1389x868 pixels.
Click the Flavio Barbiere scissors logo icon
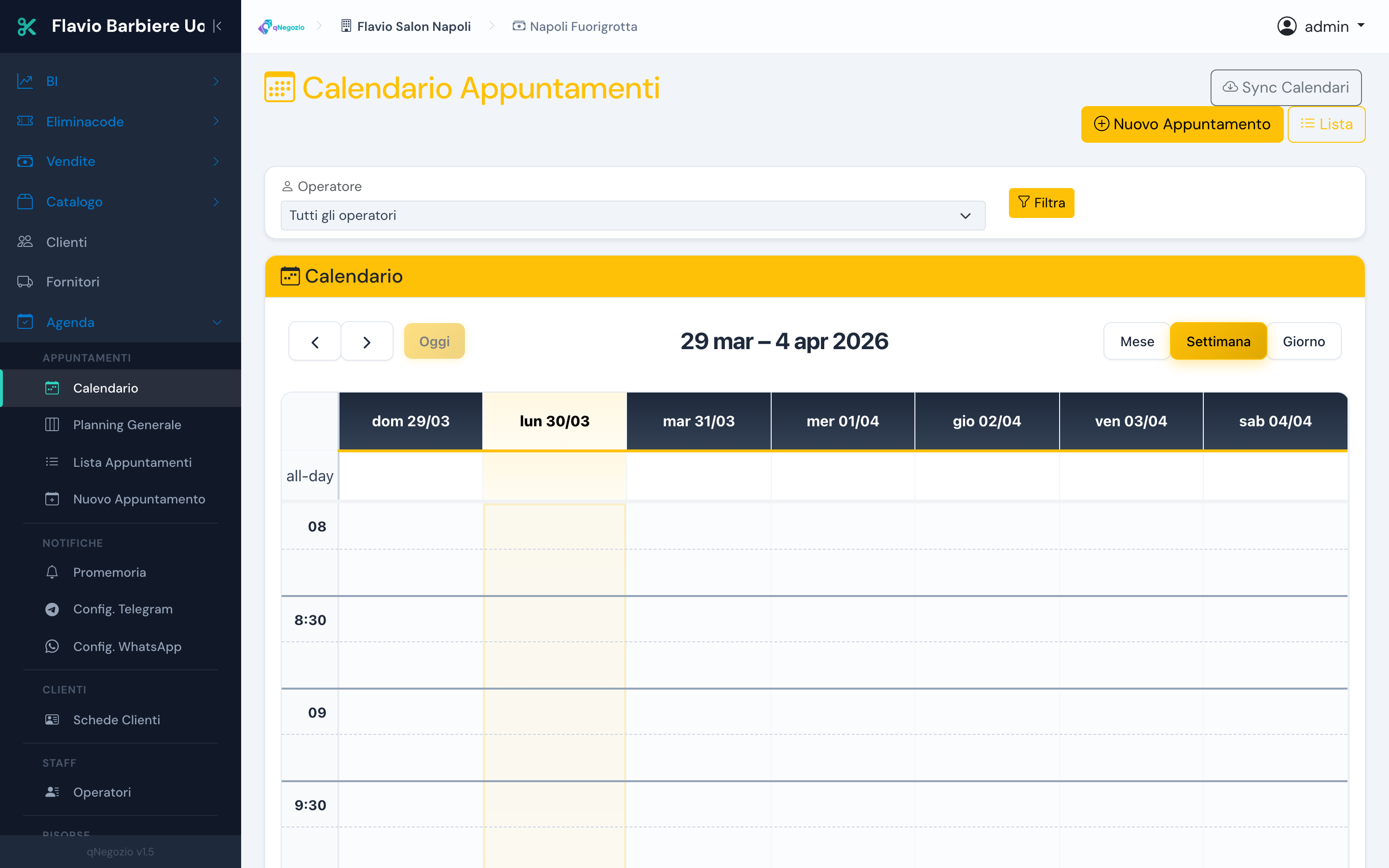pyautogui.click(x=27, y=27)
